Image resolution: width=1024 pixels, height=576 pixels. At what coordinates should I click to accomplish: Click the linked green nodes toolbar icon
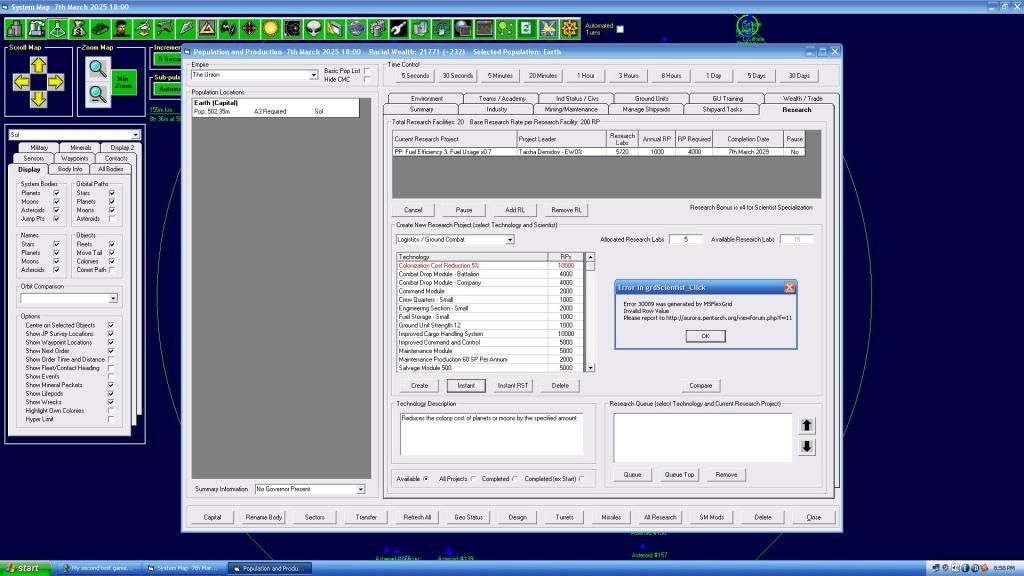click(505, 29)
